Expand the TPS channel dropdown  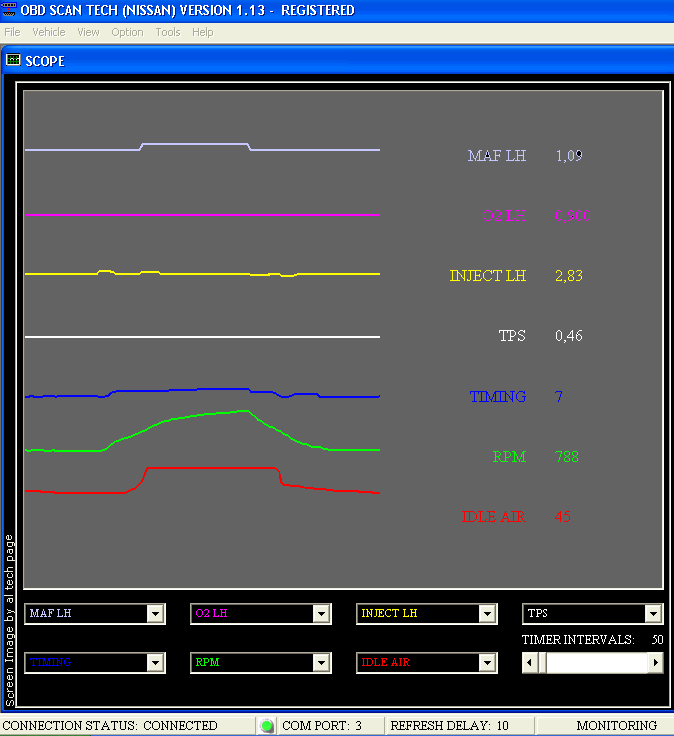pos(653,614)
